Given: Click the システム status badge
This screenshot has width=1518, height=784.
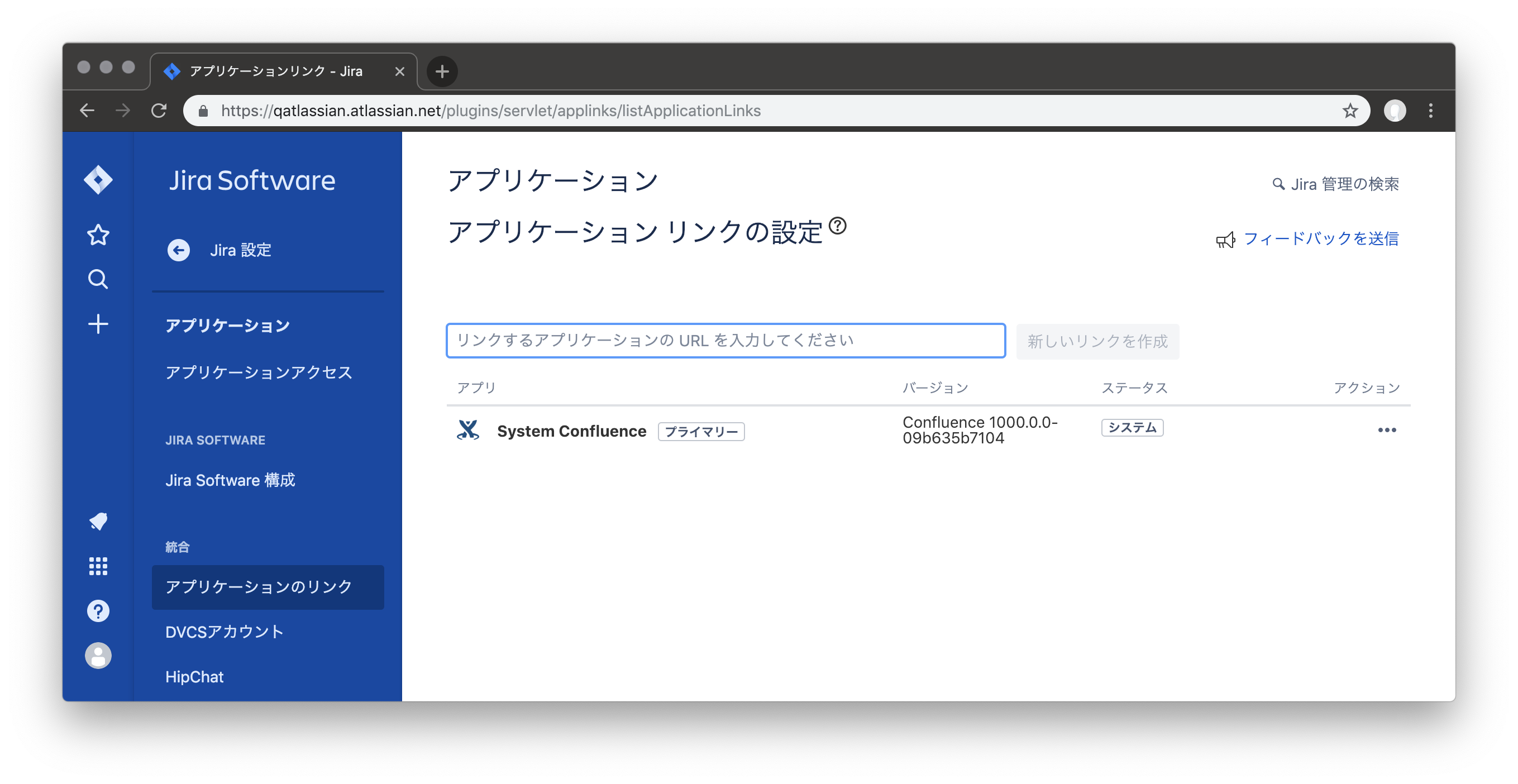Looking at the screenshot, I should point(1132,427).
